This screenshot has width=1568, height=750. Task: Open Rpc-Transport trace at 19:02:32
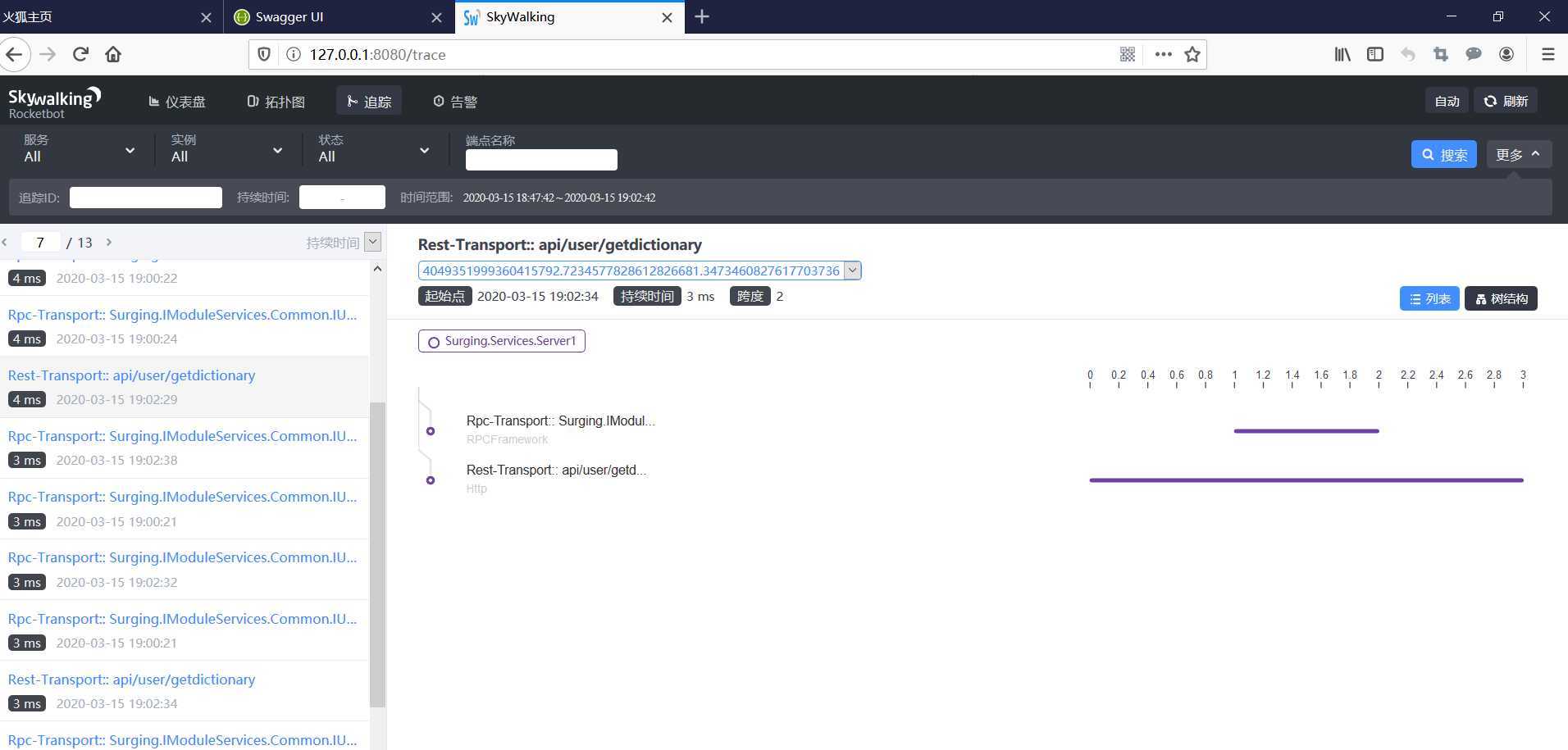coord(185,569)
